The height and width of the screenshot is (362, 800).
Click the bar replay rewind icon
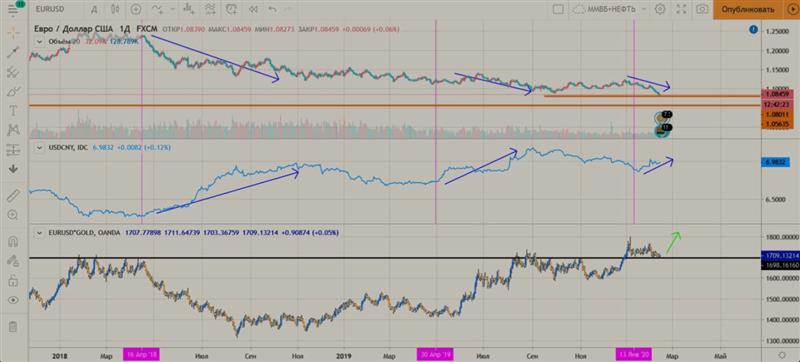(254, 9)
